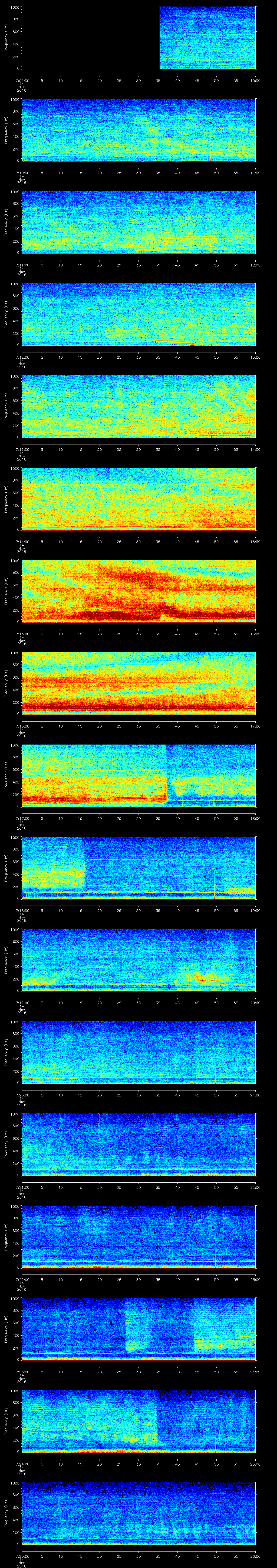This screenshot has height=1568, width=277.
Task: Click the 7:20:00 time axis label
Action: pos(22,1095)
